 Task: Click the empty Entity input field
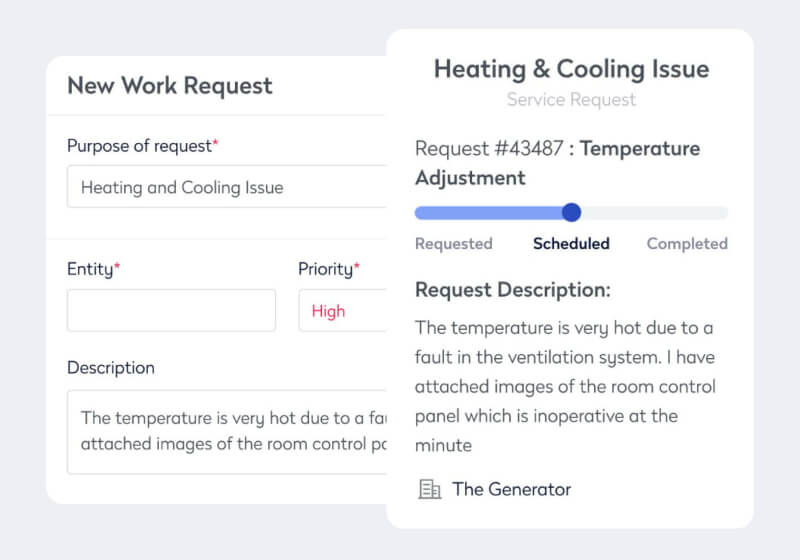pyautogui.click(x=171, y=310)
